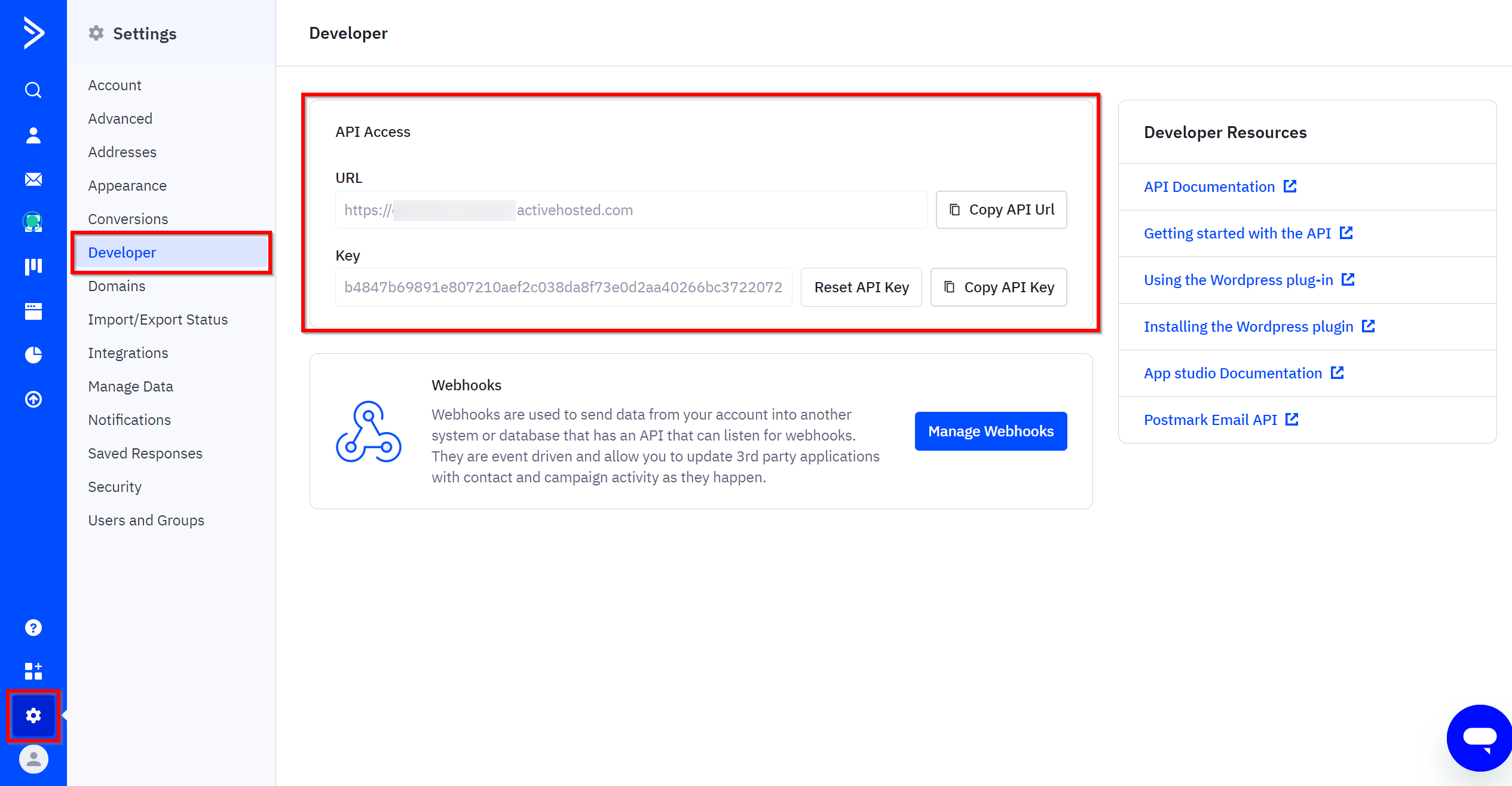Go to Conversions settings
1512x786 pixels.
pyautogui.click(x=128, y=219)
